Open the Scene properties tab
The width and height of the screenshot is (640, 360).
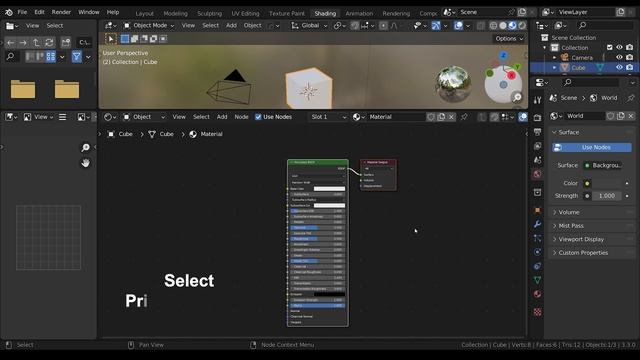pyautogui.click(x=538, y=160)
